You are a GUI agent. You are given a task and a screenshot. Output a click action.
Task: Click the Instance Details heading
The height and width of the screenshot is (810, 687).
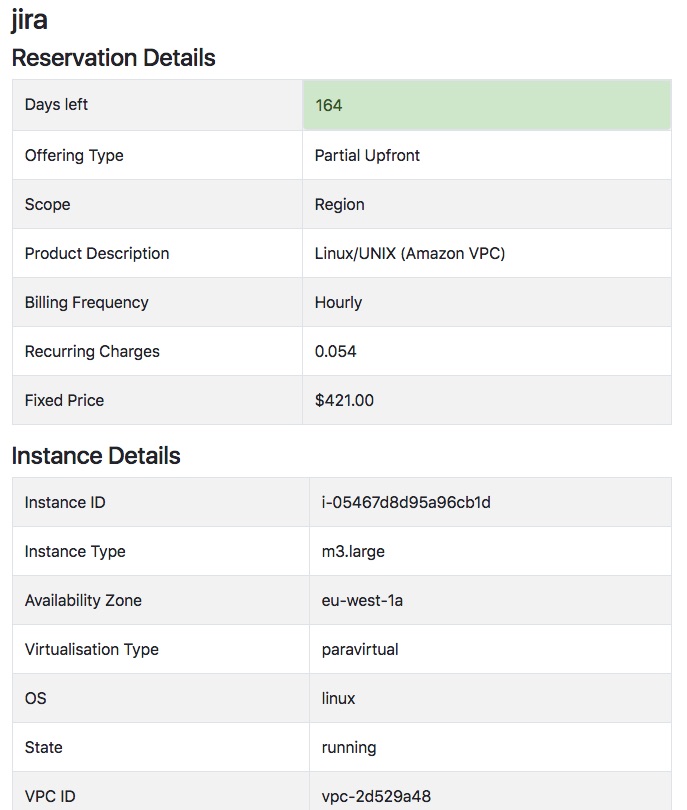(x=96, y=456)
